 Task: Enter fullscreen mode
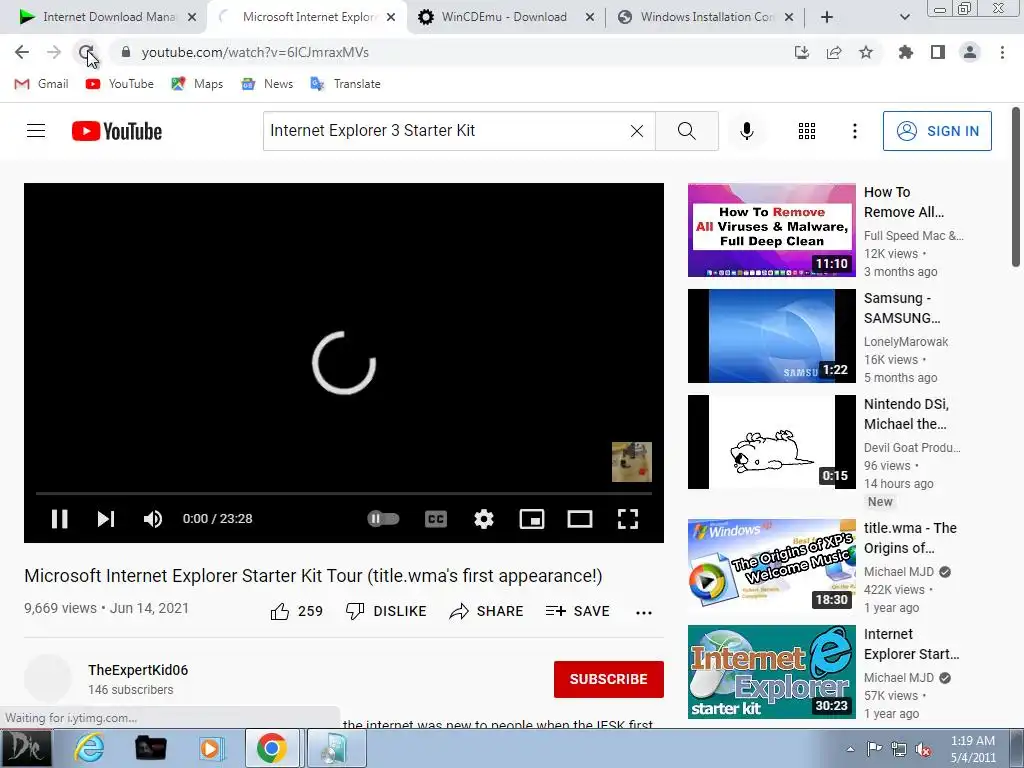point(628,519)
